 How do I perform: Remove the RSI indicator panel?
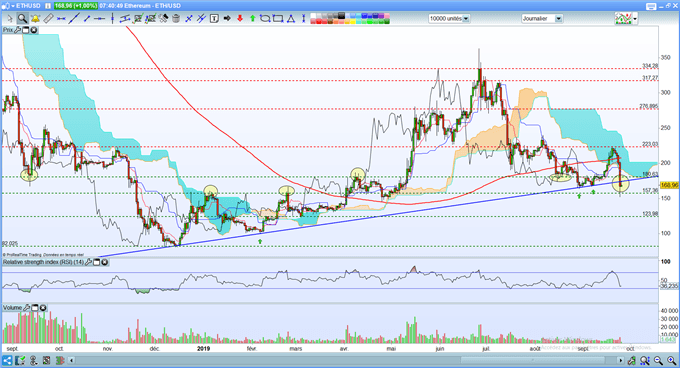pos(105,262)
